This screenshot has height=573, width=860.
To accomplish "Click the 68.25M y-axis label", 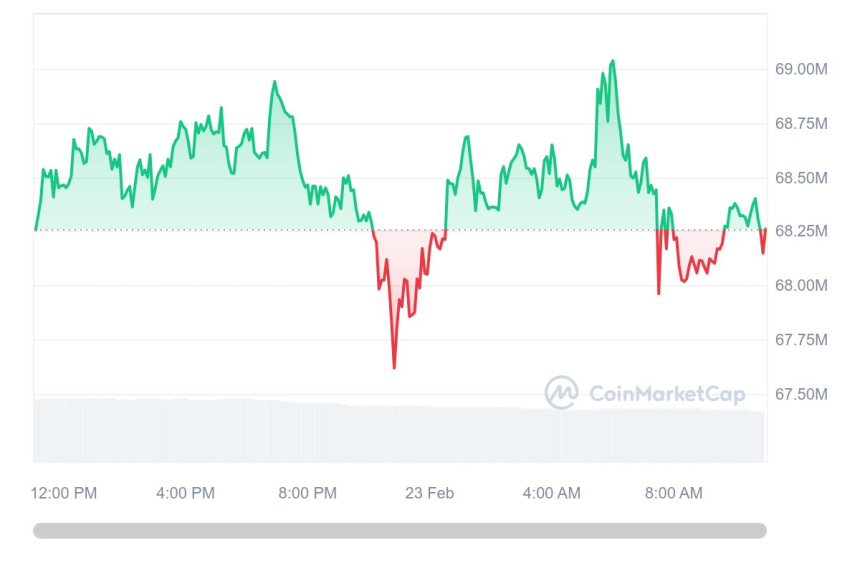I will coord(801,231).
